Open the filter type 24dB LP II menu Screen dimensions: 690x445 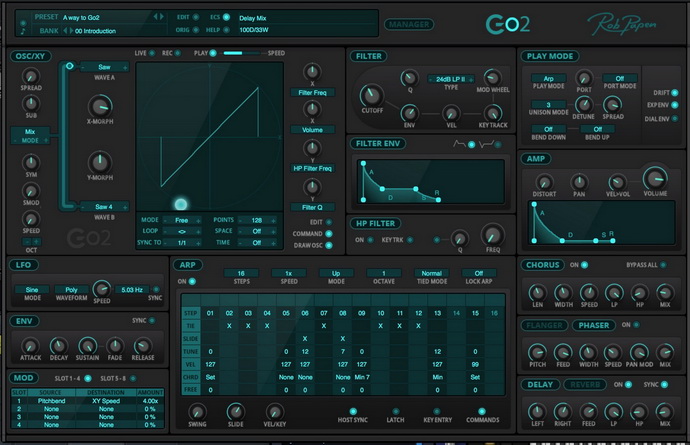pos(451,79)
